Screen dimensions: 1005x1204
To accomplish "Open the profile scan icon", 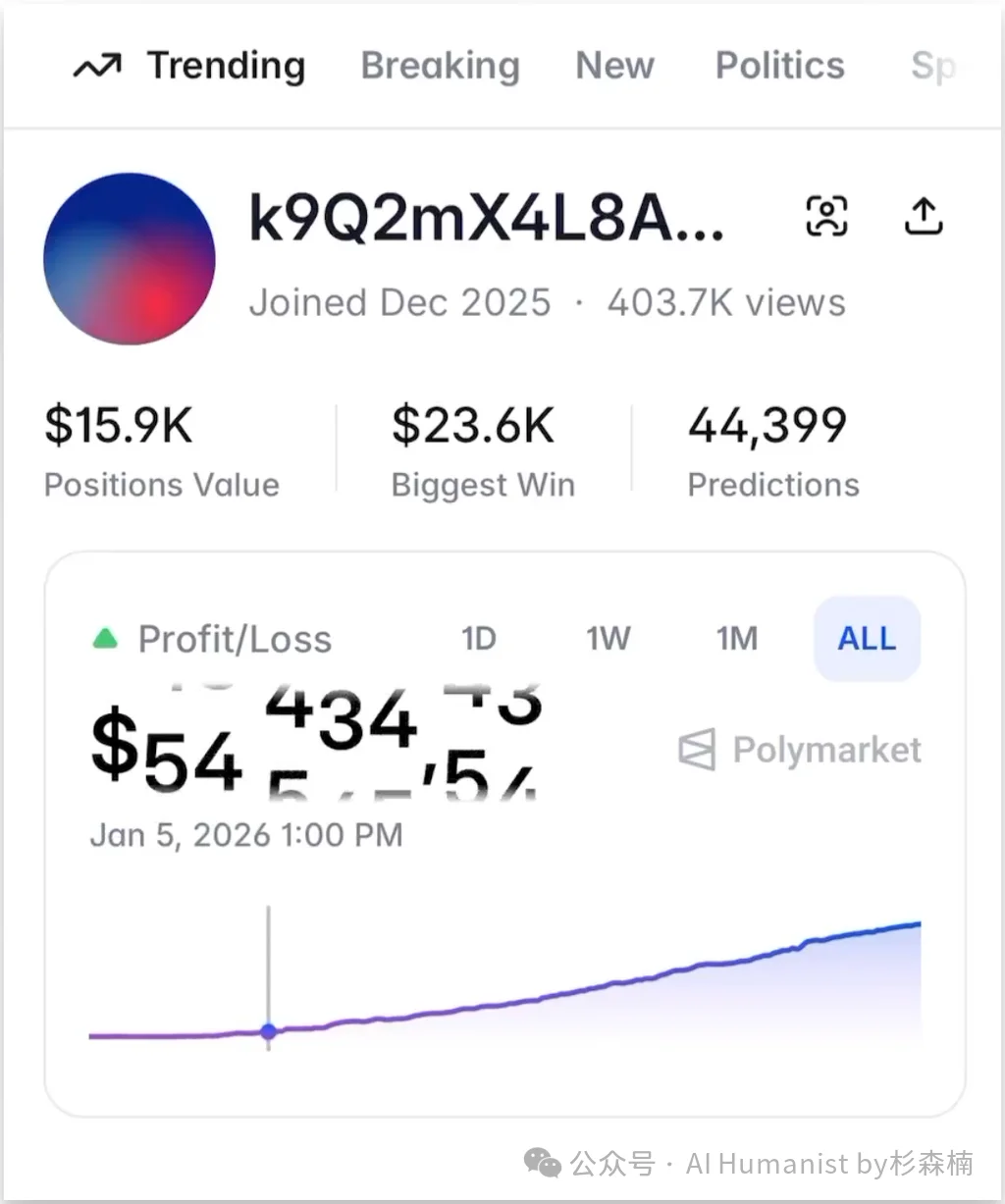I will [826, 216].
